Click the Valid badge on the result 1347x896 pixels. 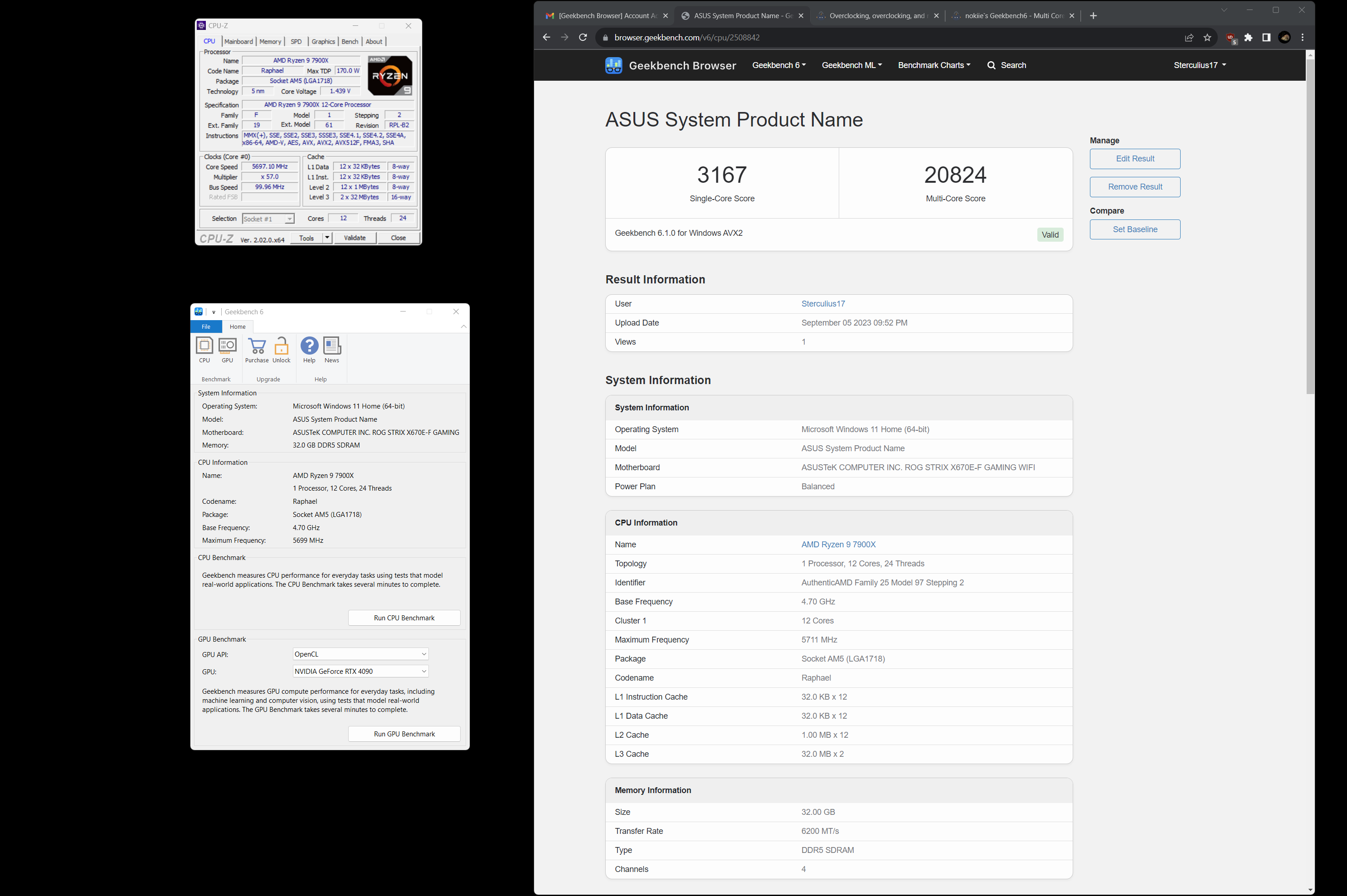point(1050,234)
